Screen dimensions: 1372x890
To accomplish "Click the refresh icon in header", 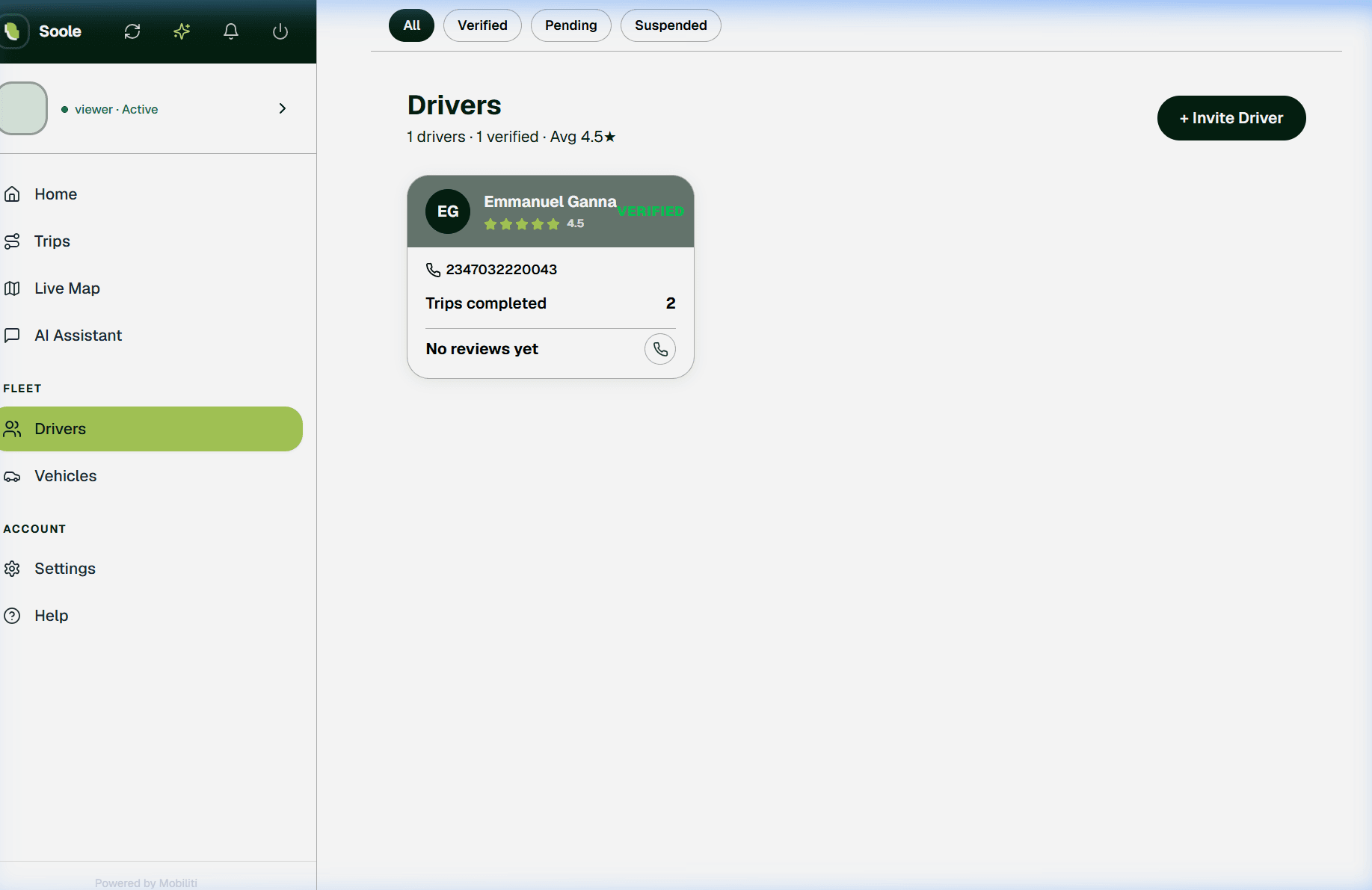I will 132,31.
